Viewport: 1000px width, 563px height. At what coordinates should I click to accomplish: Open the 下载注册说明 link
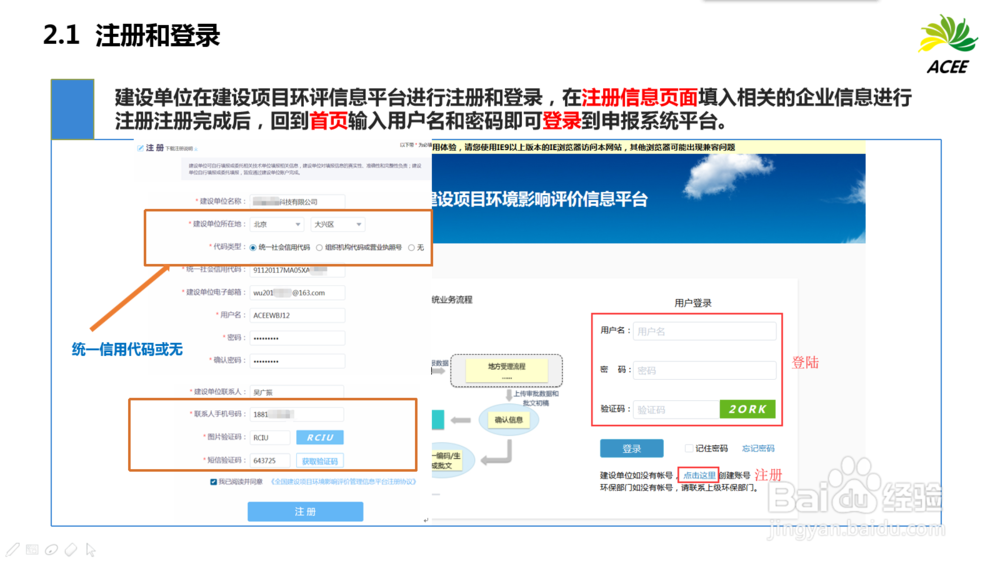pyautogui.click(x=181, y=149)
